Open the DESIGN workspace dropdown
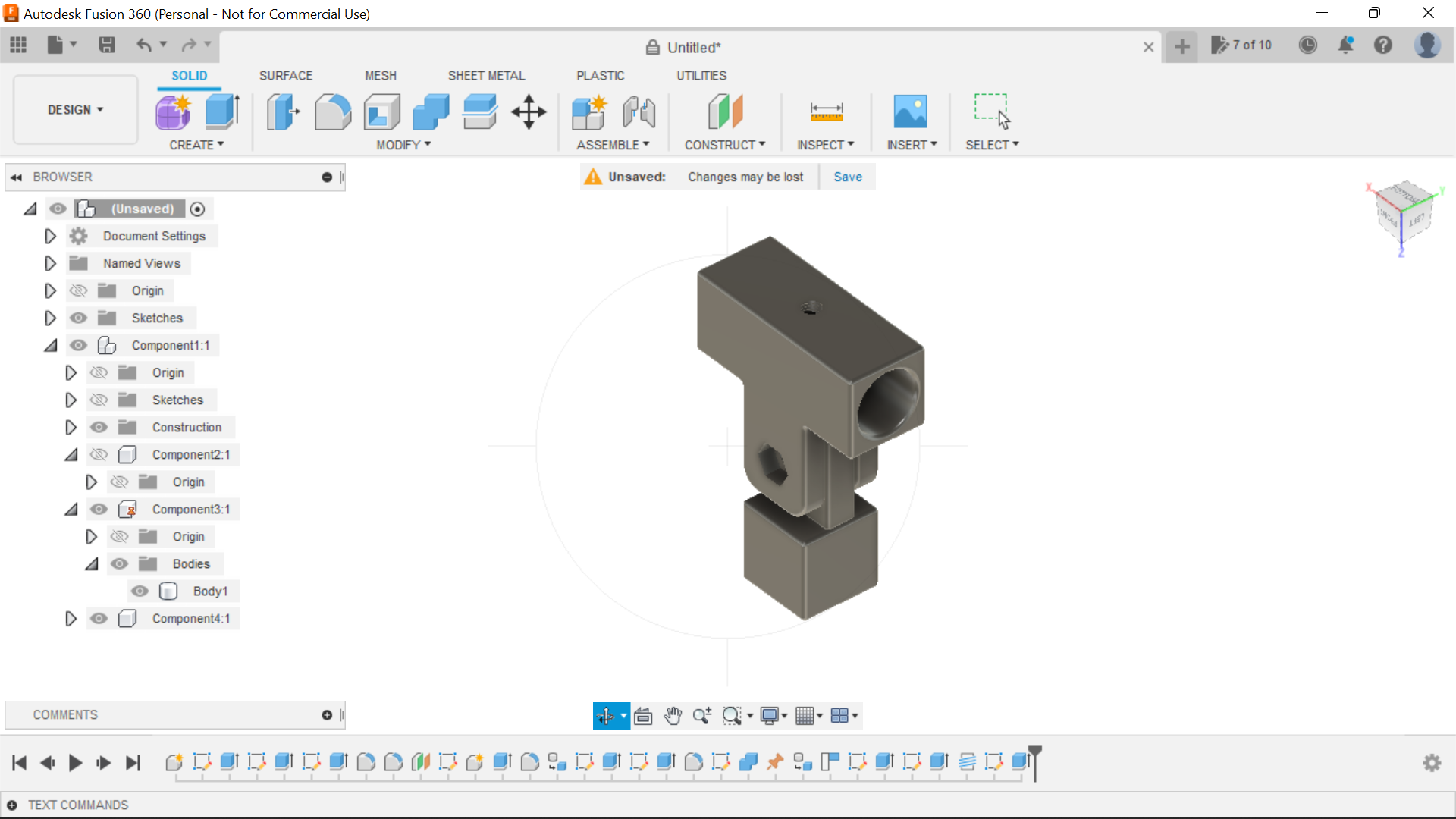This screenshot has width=1456, height=819. tap(75, 110)
